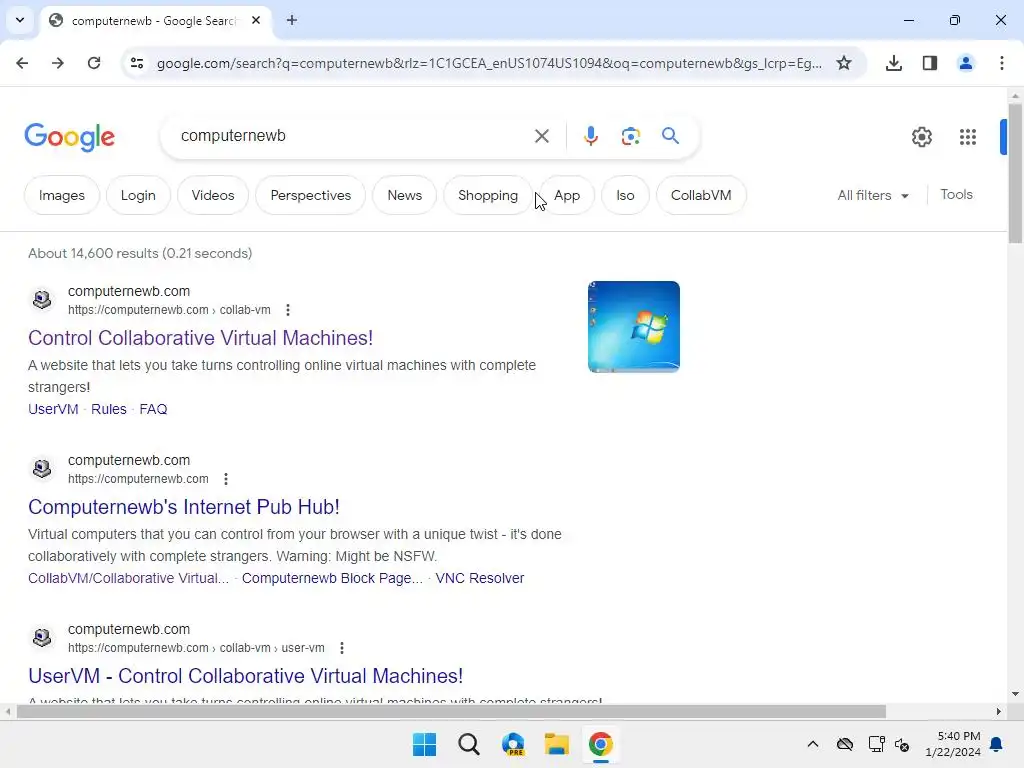Open the Chrome profile avatar
1024x768 pixels.
tap(965, 63)
